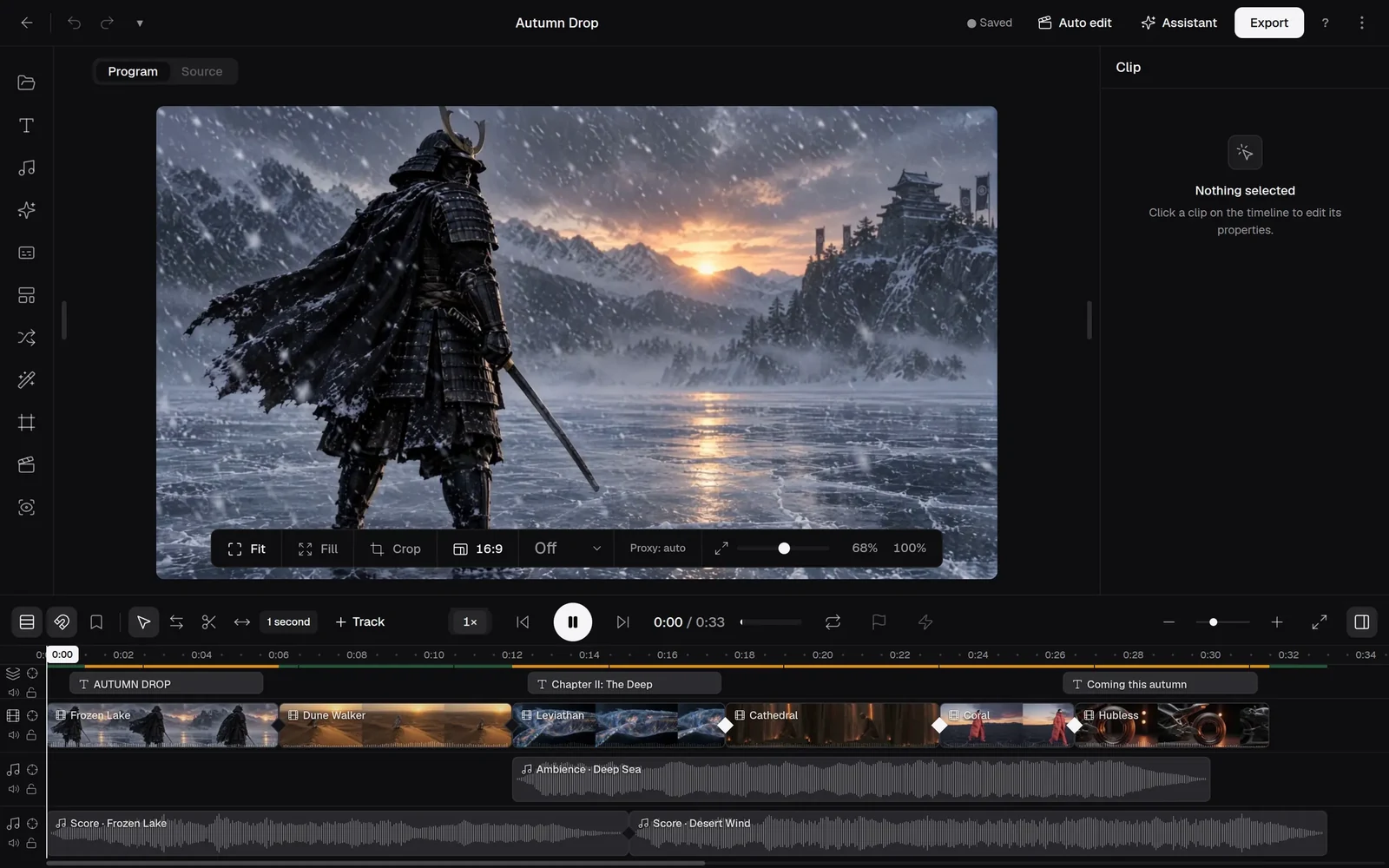Mute the Frozen Lake video track
The height and width of the screenshot is (868, 1389).
tap(13, 735)
